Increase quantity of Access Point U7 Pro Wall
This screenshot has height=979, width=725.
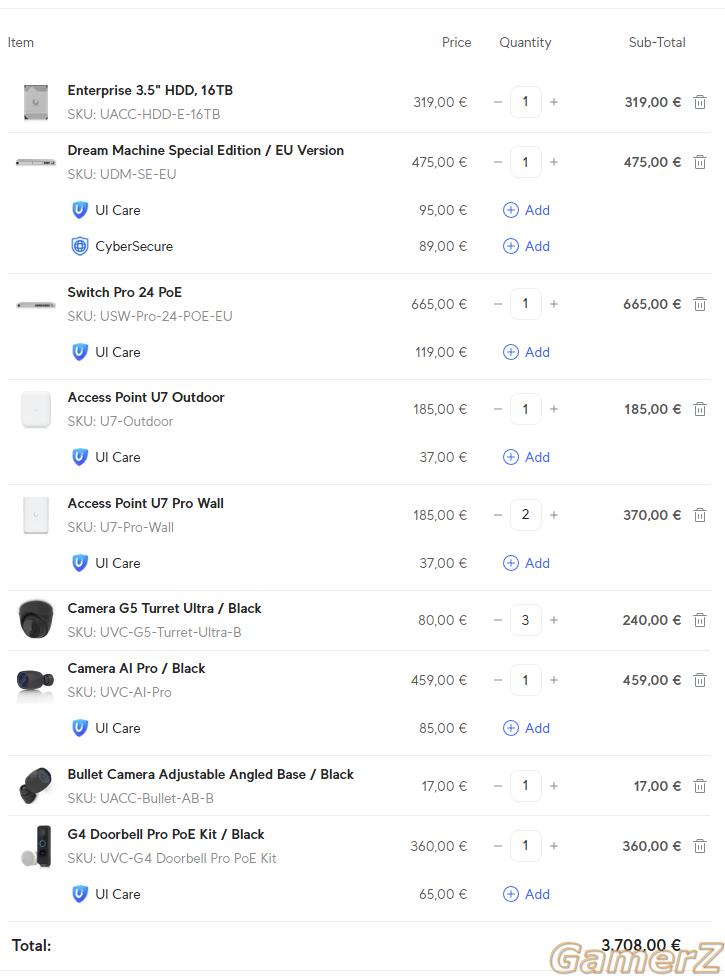553,515
